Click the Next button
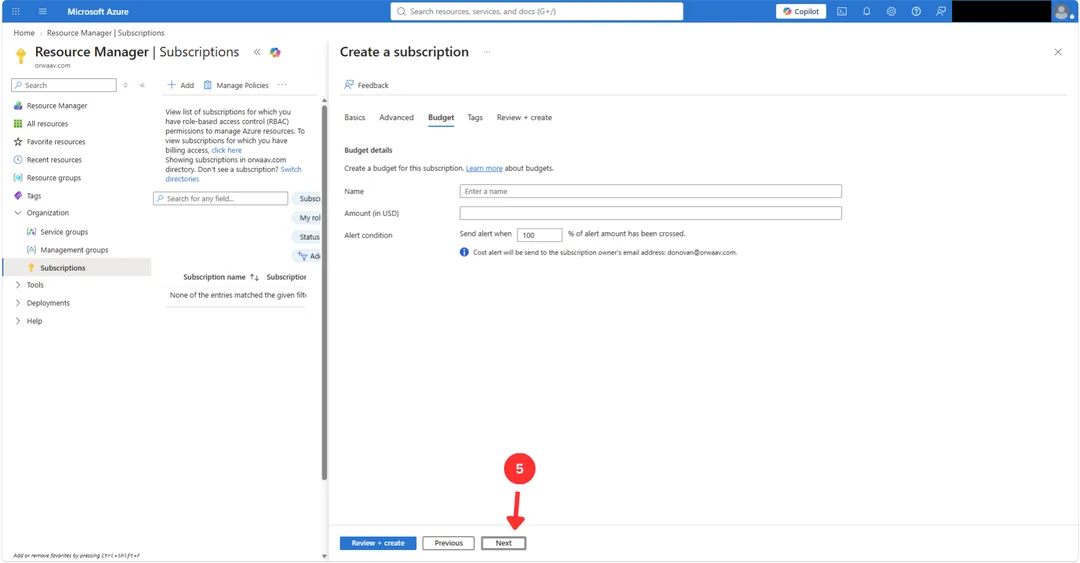 503,543
